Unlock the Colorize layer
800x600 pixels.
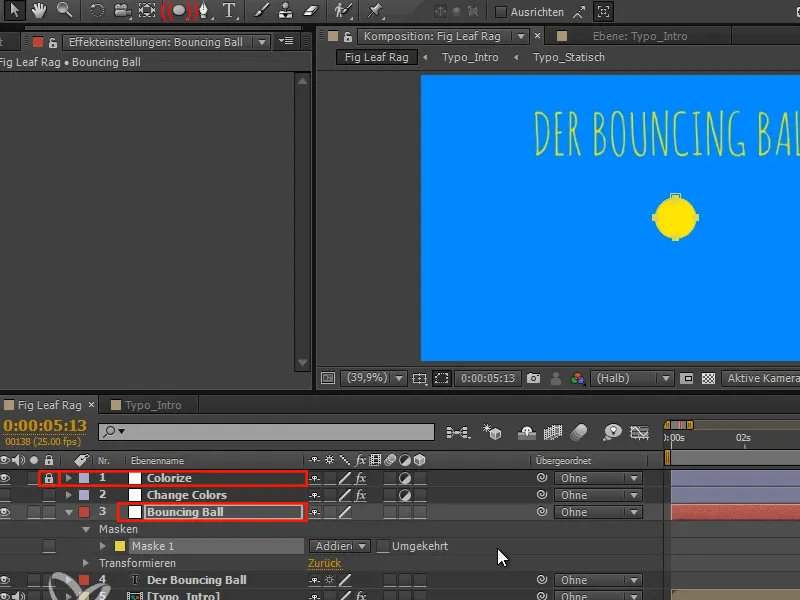(49, 478)
